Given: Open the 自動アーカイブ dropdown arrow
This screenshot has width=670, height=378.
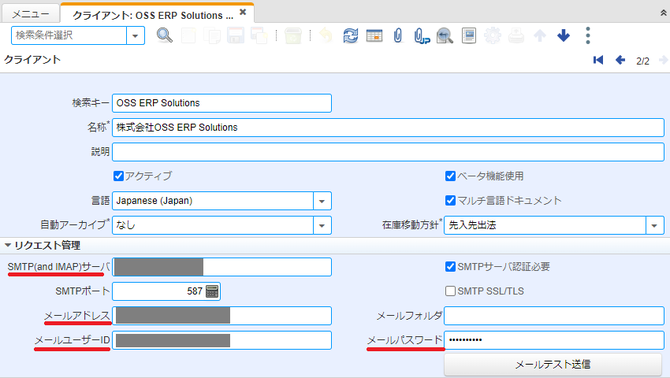Looking at the screenshot, I should (x=322, y=225).
